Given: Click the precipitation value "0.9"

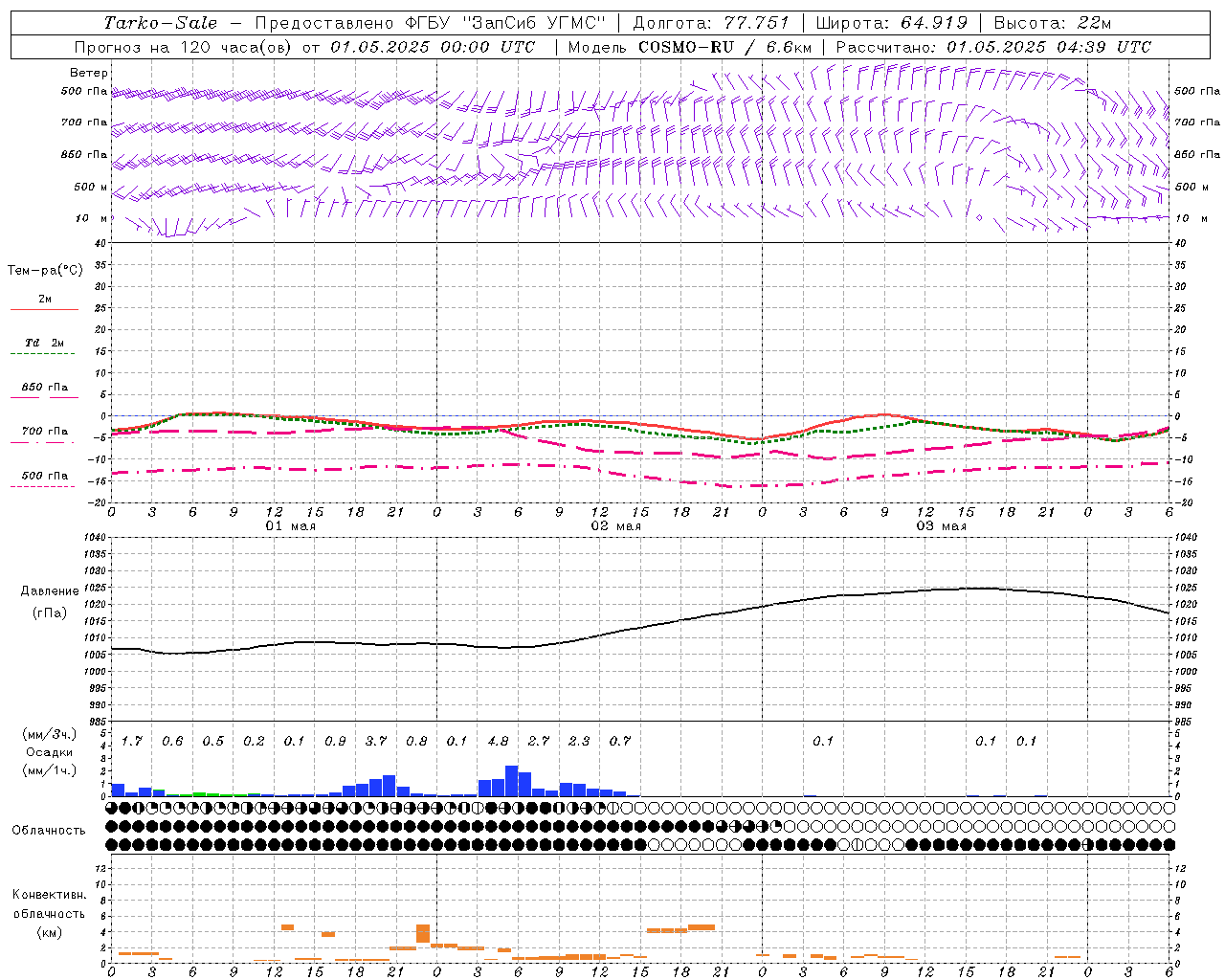Looking at the screenshot, I should 335,742.
